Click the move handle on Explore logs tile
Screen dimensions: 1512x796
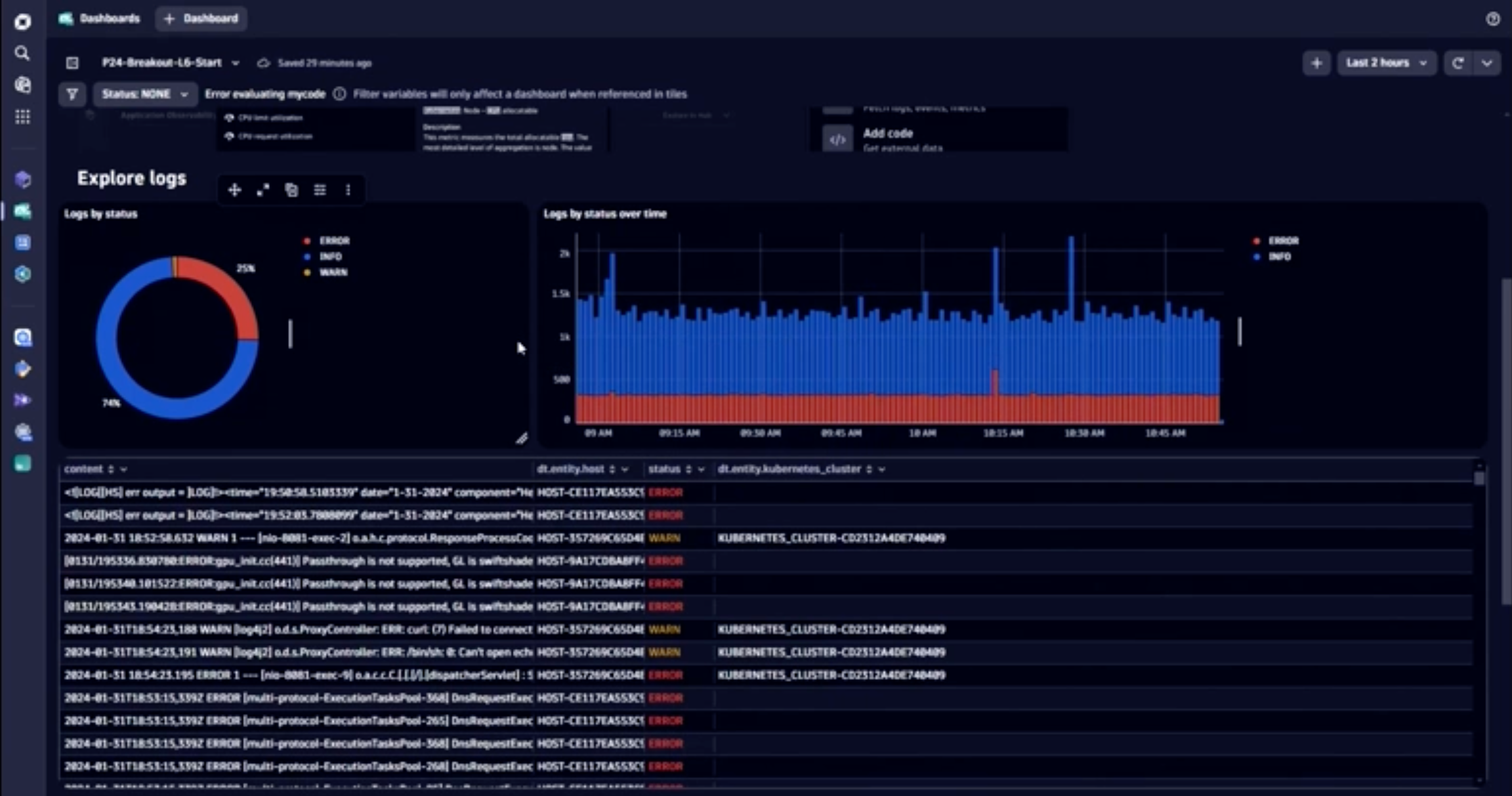coord(234,190)
